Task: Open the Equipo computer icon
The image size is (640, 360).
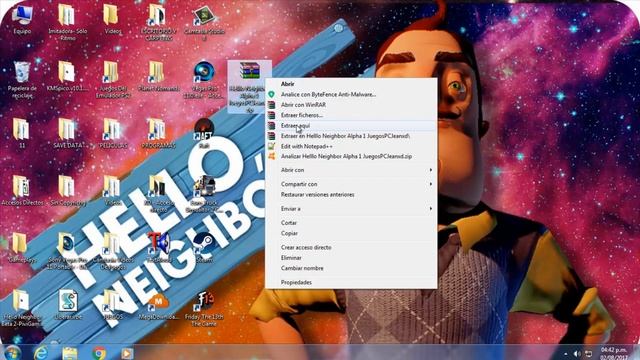Action: (22, 18)
